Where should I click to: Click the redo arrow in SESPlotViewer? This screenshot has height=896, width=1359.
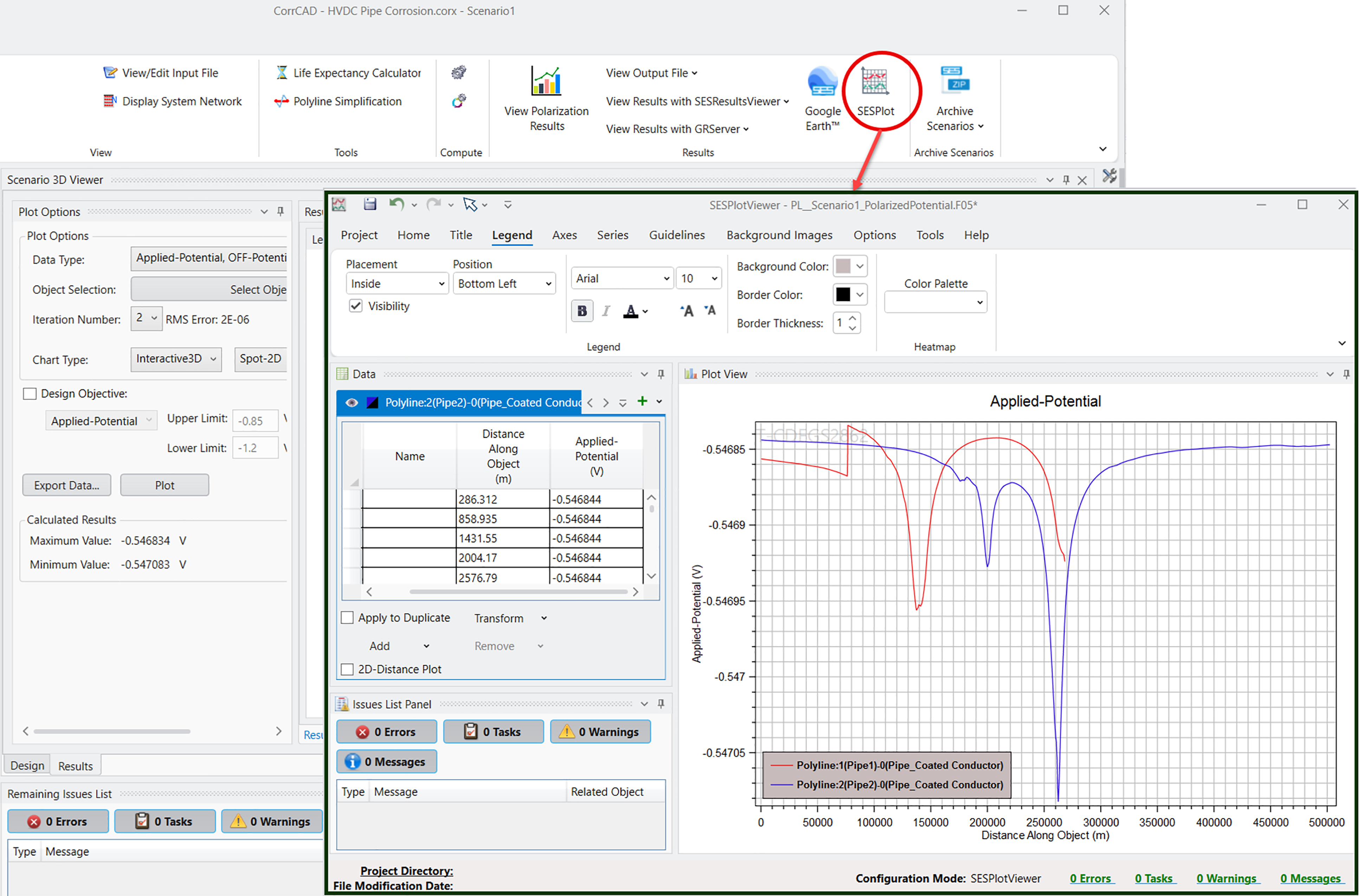(433, 204)
